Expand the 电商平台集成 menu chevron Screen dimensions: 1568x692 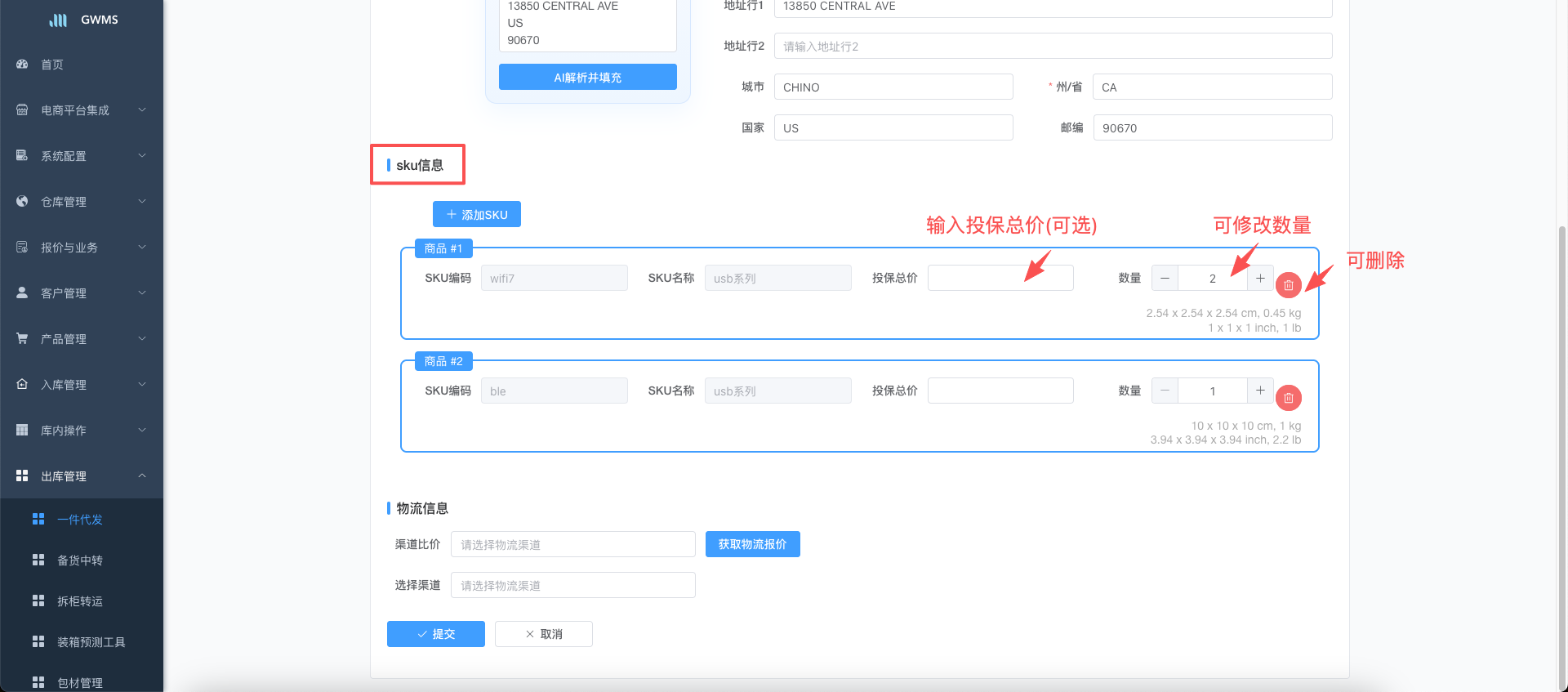(x=142, y=109)
